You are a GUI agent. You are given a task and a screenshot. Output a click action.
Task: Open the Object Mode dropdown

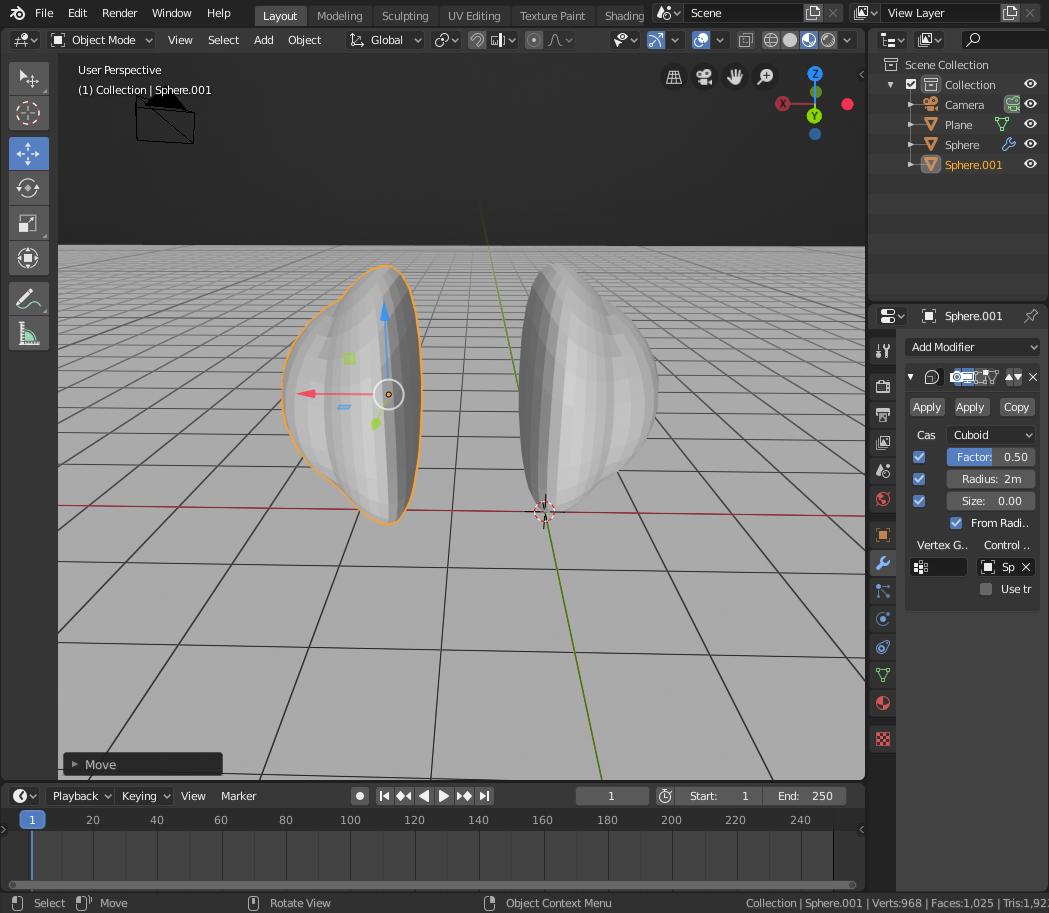[102, 40]
